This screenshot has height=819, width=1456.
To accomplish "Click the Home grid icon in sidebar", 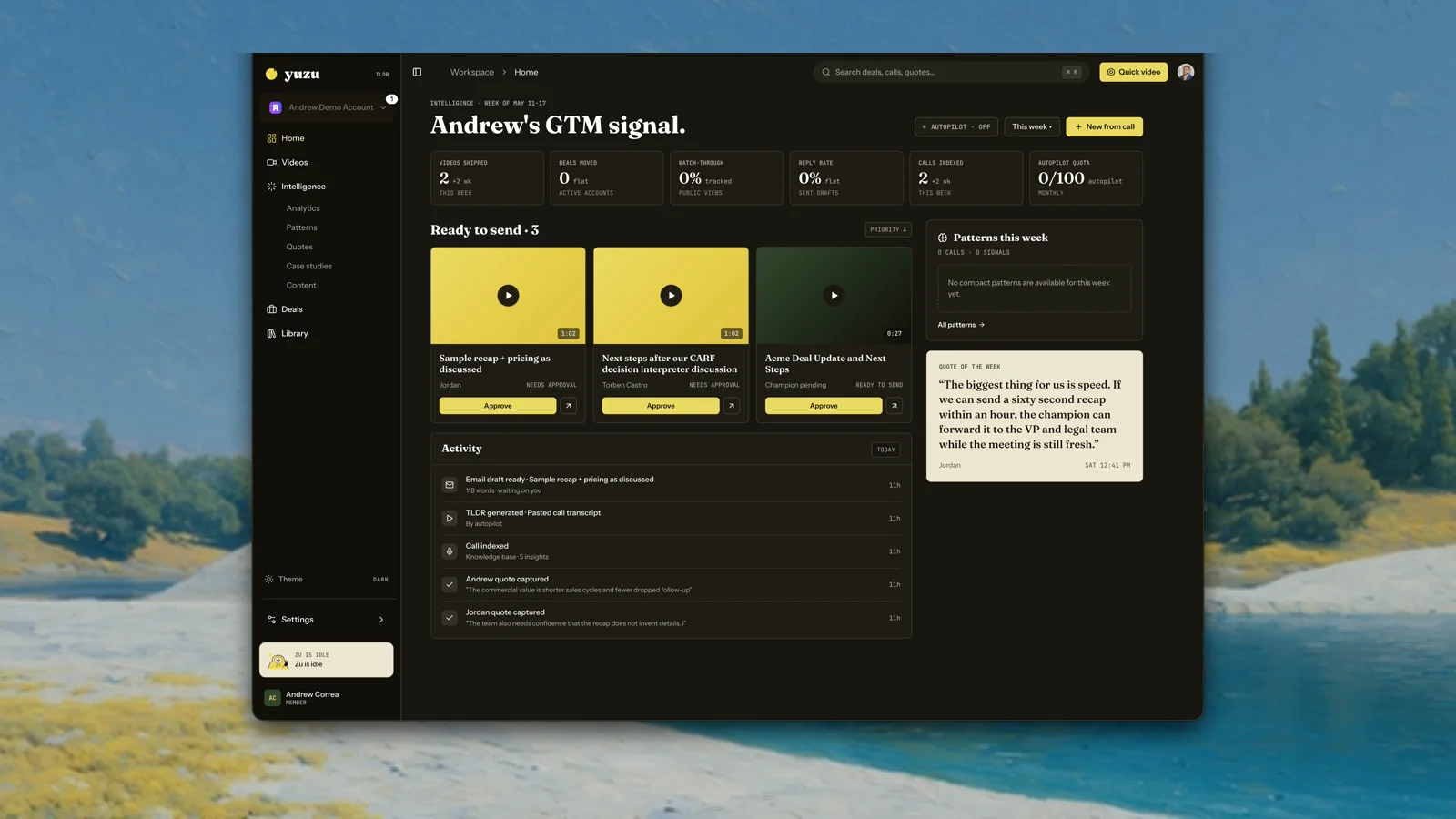I will [271, 138].
